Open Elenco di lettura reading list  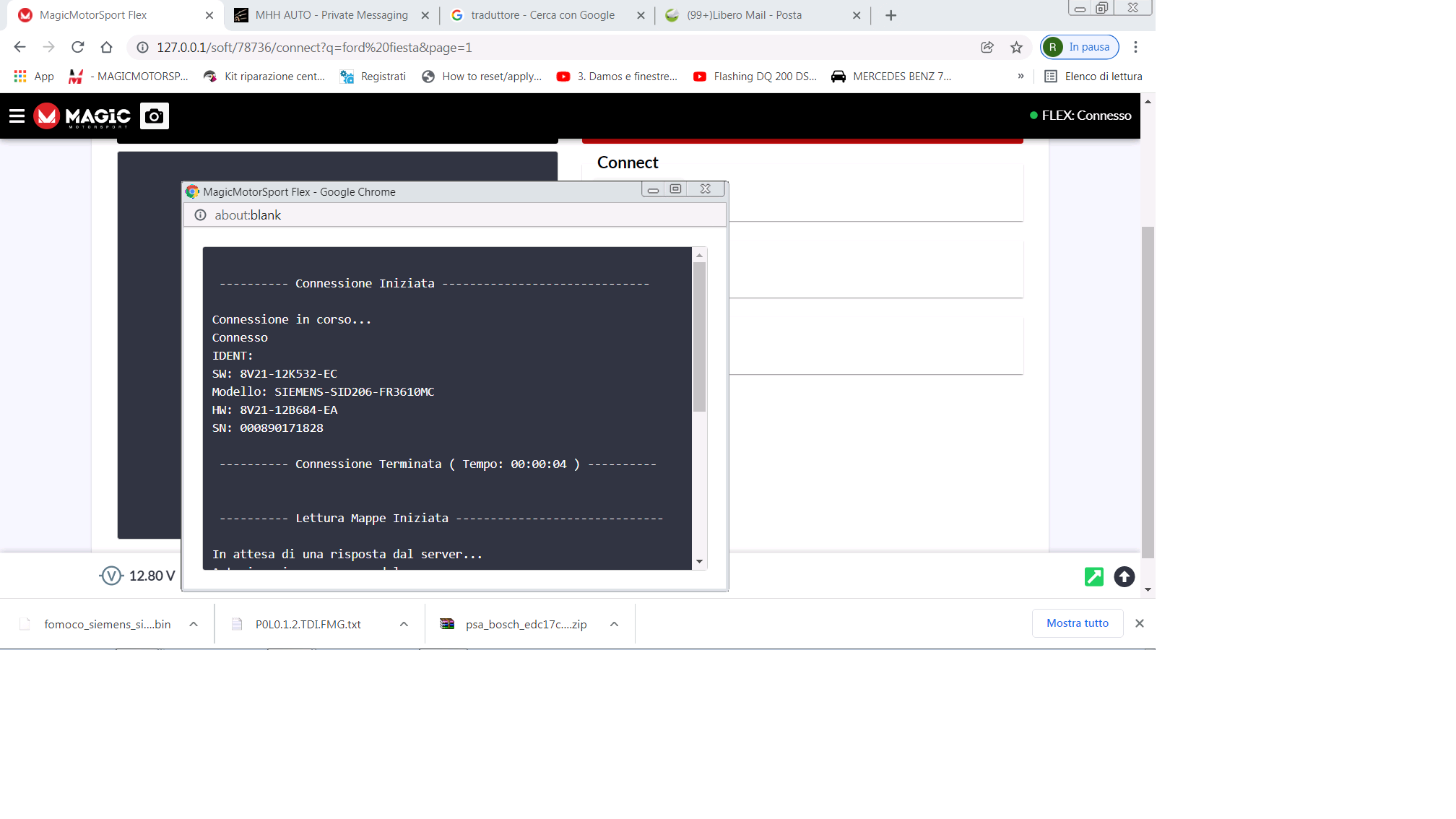pyautogui.click(x=1093, y=77)
